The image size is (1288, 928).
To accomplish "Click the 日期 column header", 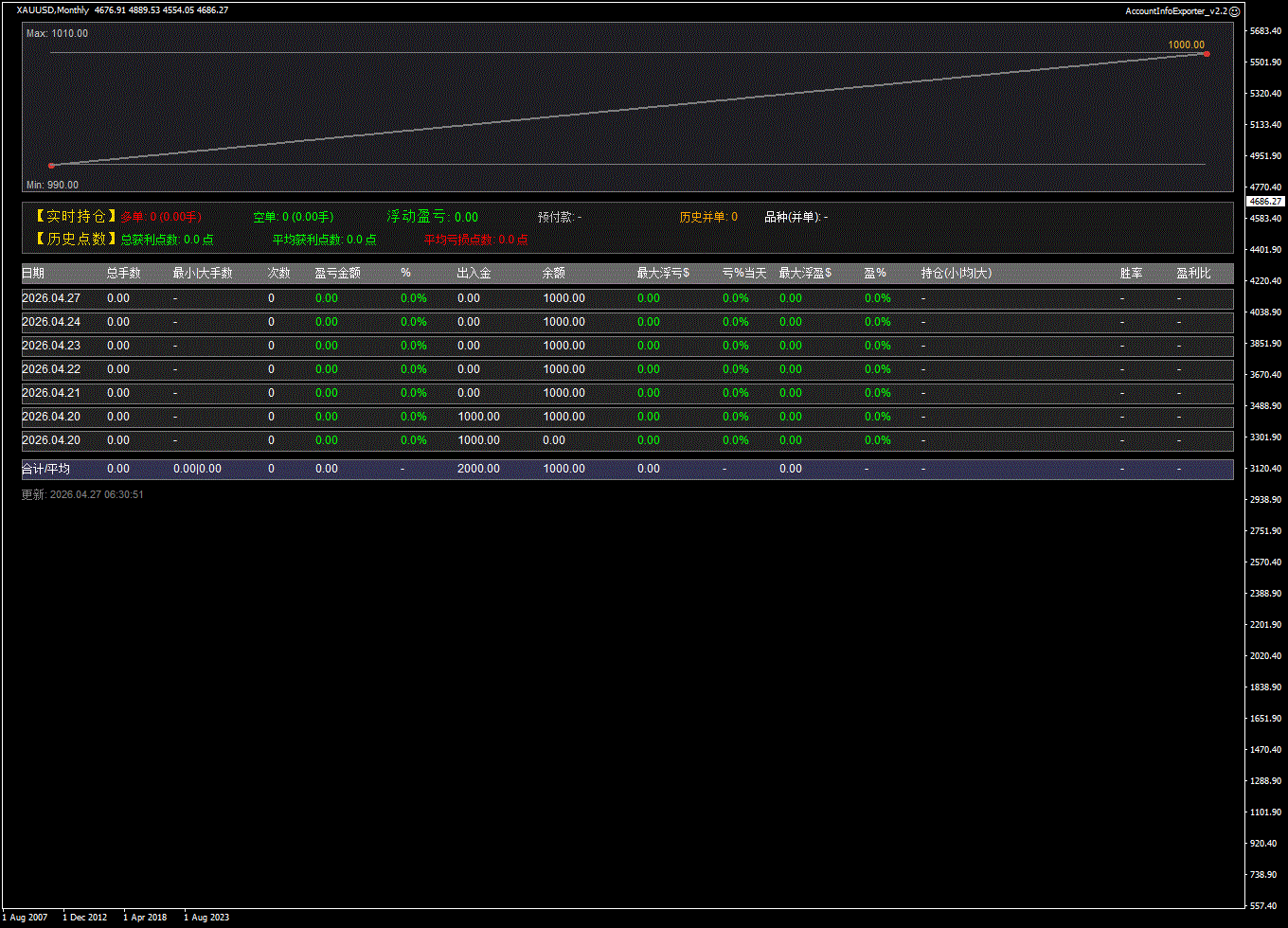I will 33,274.
